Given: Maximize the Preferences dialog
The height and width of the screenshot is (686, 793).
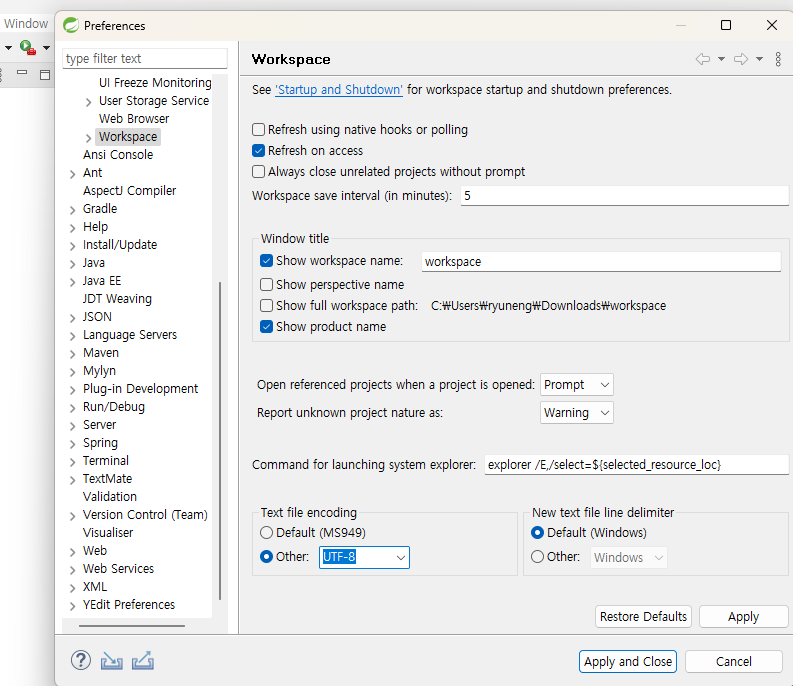Looking at the screenshot, I should tap(726, 25).
